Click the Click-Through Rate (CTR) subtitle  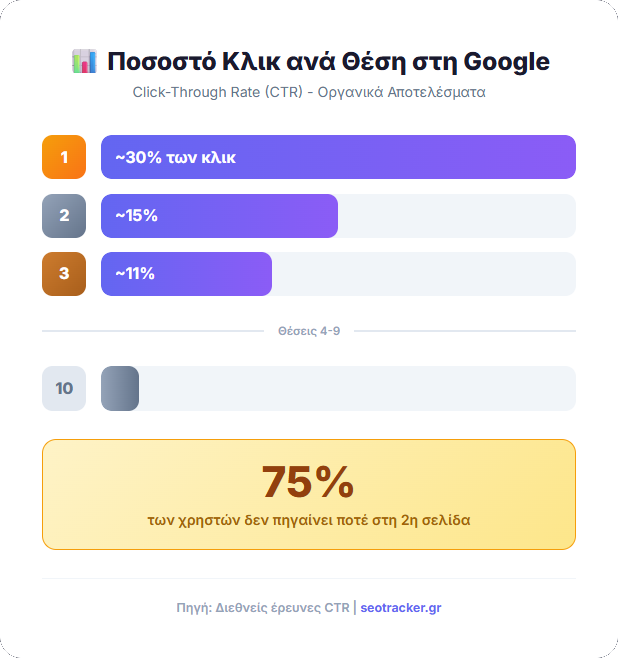[x=309, y=92]
